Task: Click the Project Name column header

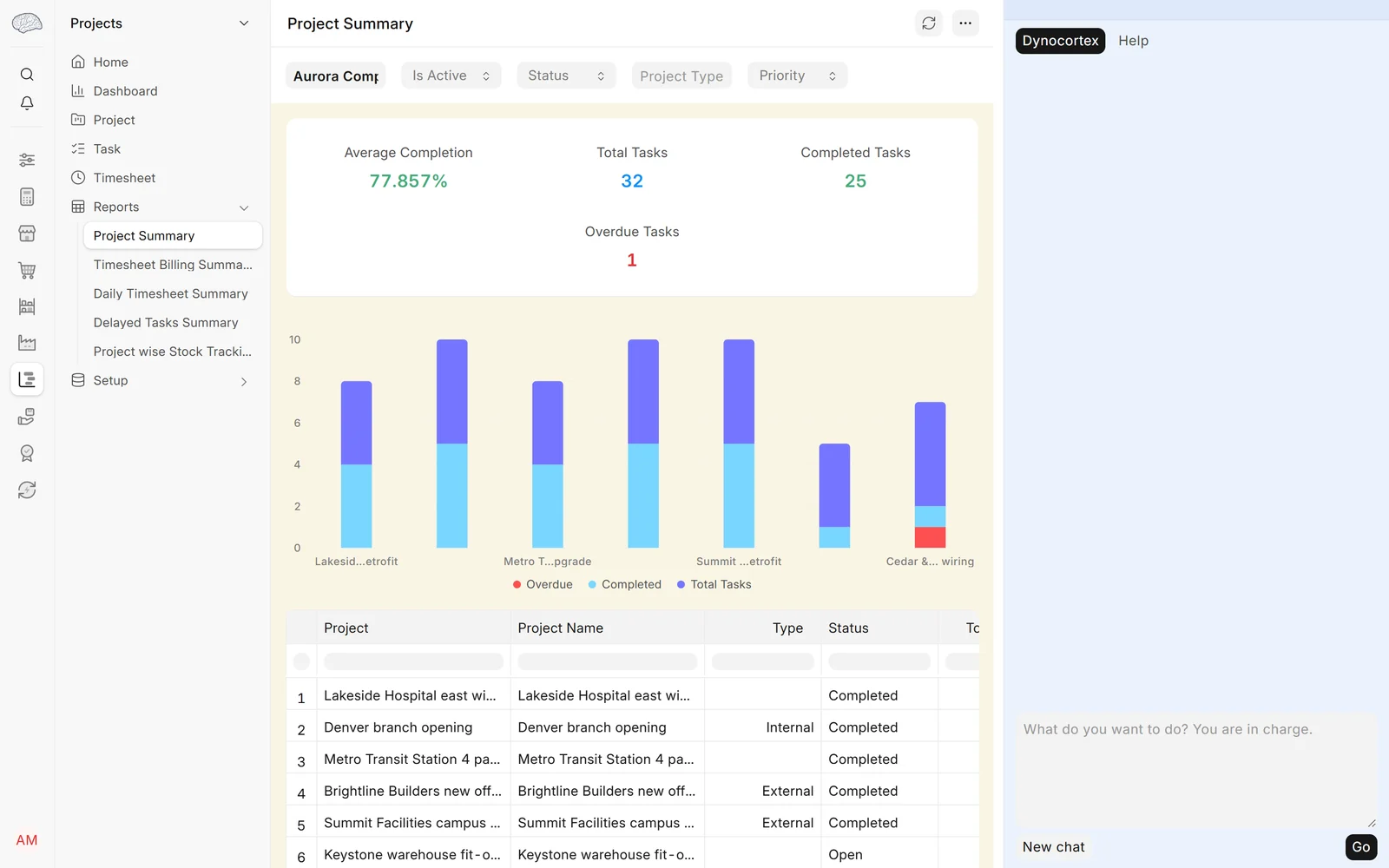Action: 607,628
